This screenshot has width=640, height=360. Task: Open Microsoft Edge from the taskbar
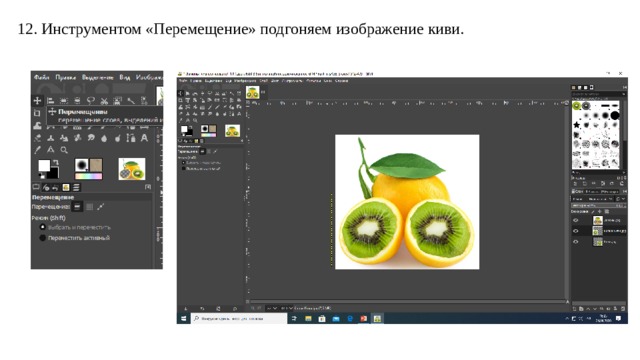coord(350,319)
